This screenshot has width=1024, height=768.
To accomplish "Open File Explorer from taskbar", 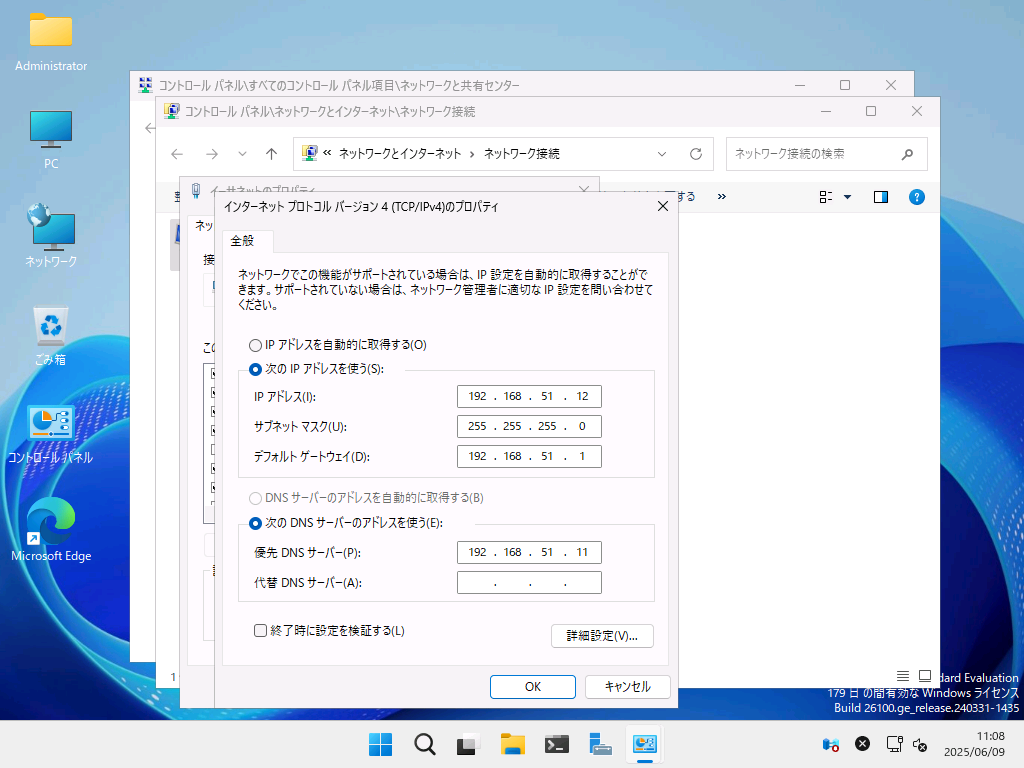I will [513, 744].
